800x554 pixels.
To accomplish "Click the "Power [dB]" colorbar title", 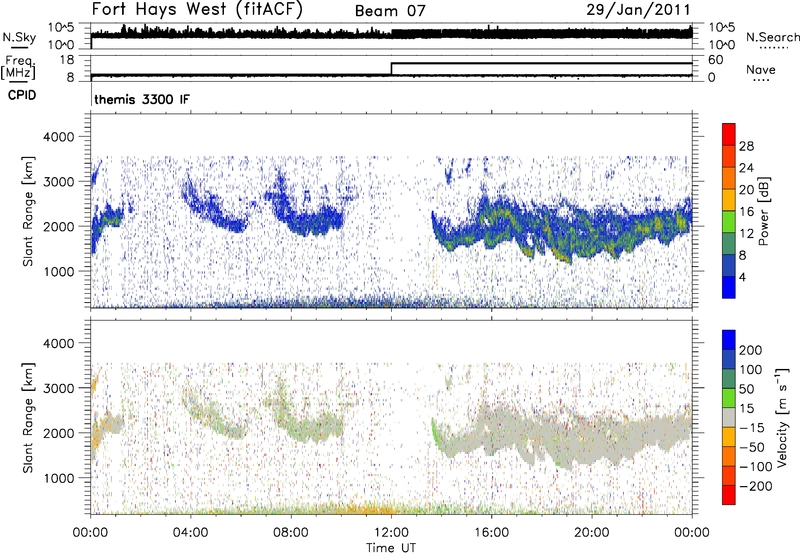I will (x=763, y=211).
